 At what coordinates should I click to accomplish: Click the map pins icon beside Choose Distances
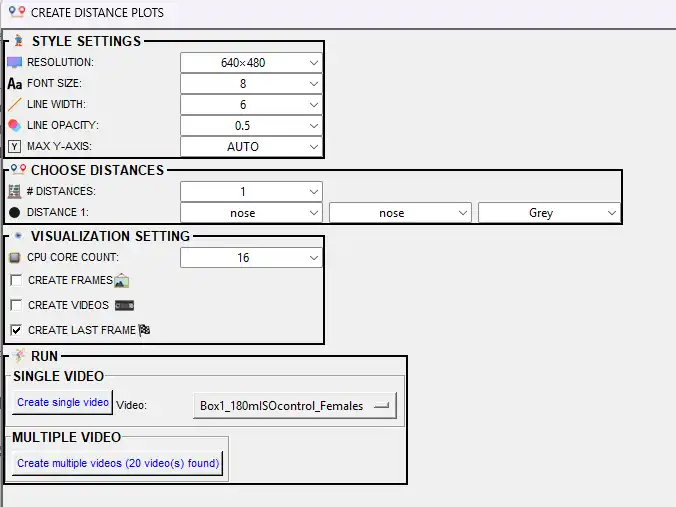tap(18, 169)
